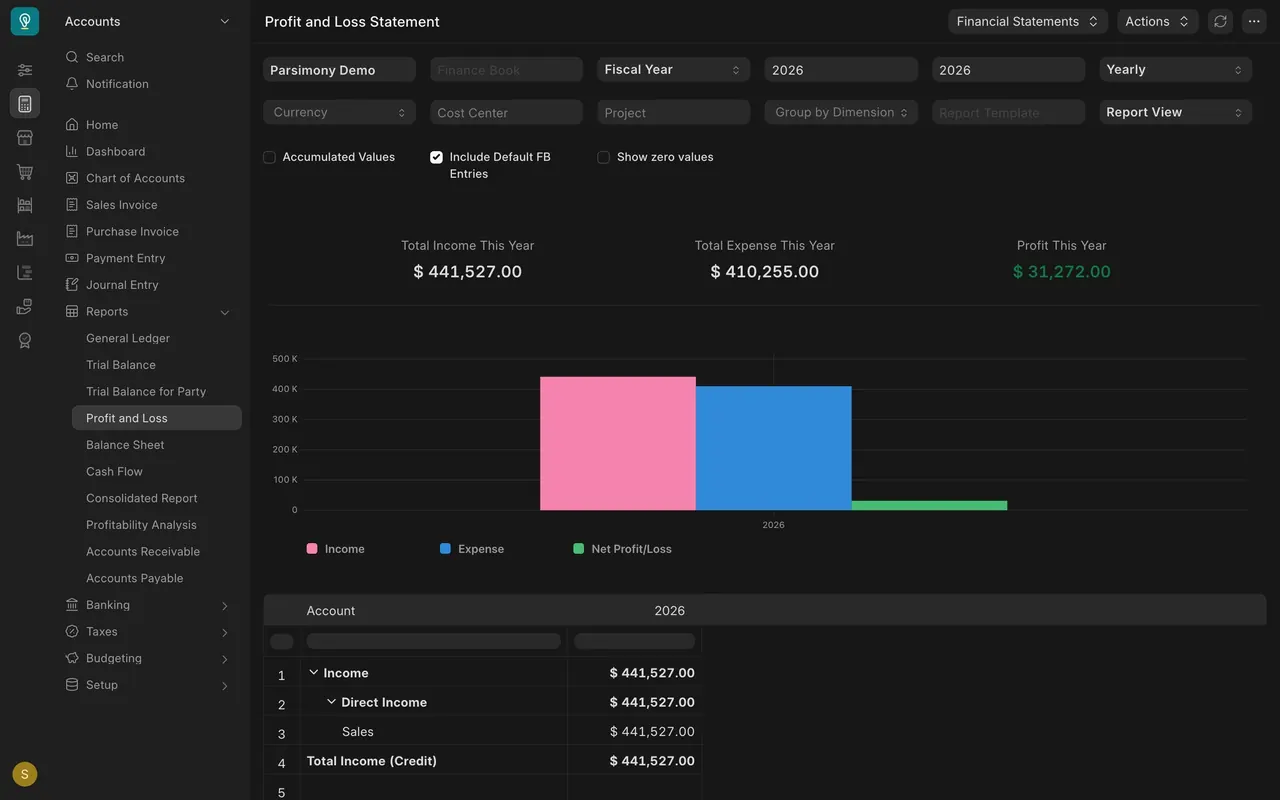Refresh the report with the reload icon
Image resolution: width=1280 pixels, height=800 pixels.
click(x=1220, y=21)
